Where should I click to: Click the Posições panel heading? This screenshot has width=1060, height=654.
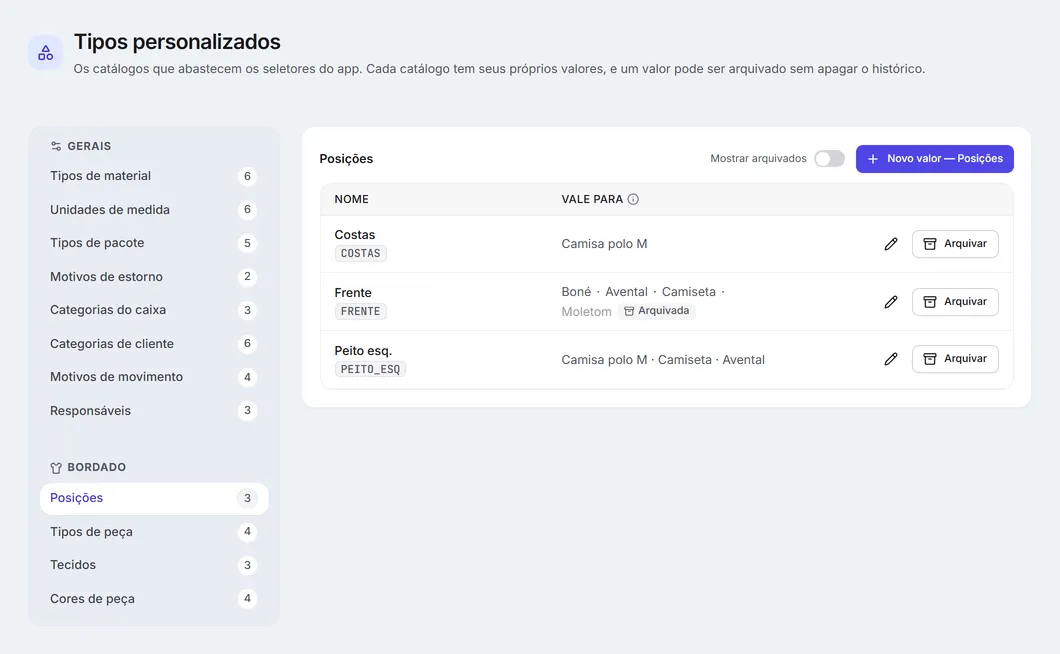tap(346, 159)
